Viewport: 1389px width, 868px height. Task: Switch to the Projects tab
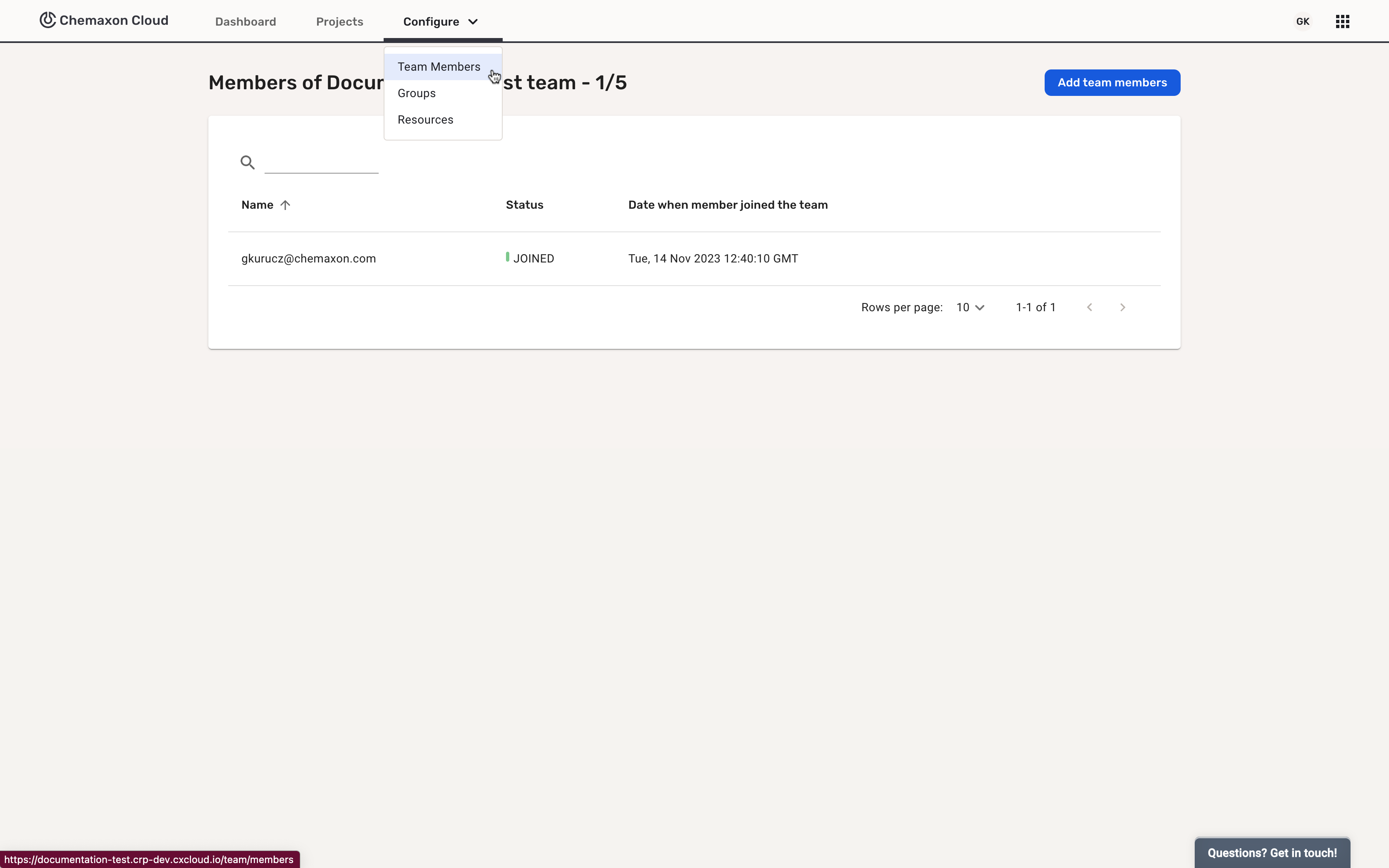pos(339,22)
